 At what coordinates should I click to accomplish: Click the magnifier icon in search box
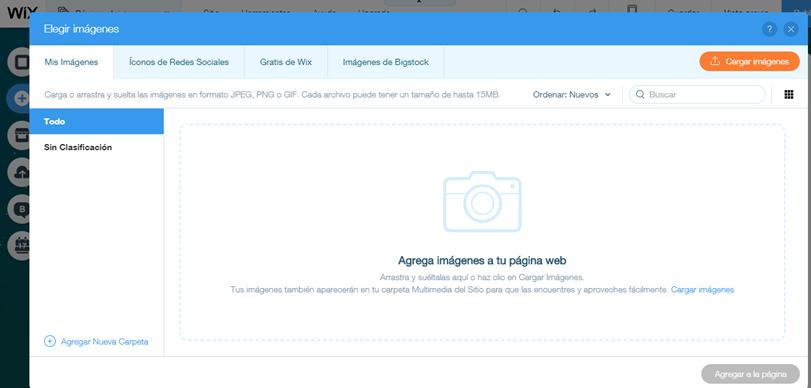640,95
